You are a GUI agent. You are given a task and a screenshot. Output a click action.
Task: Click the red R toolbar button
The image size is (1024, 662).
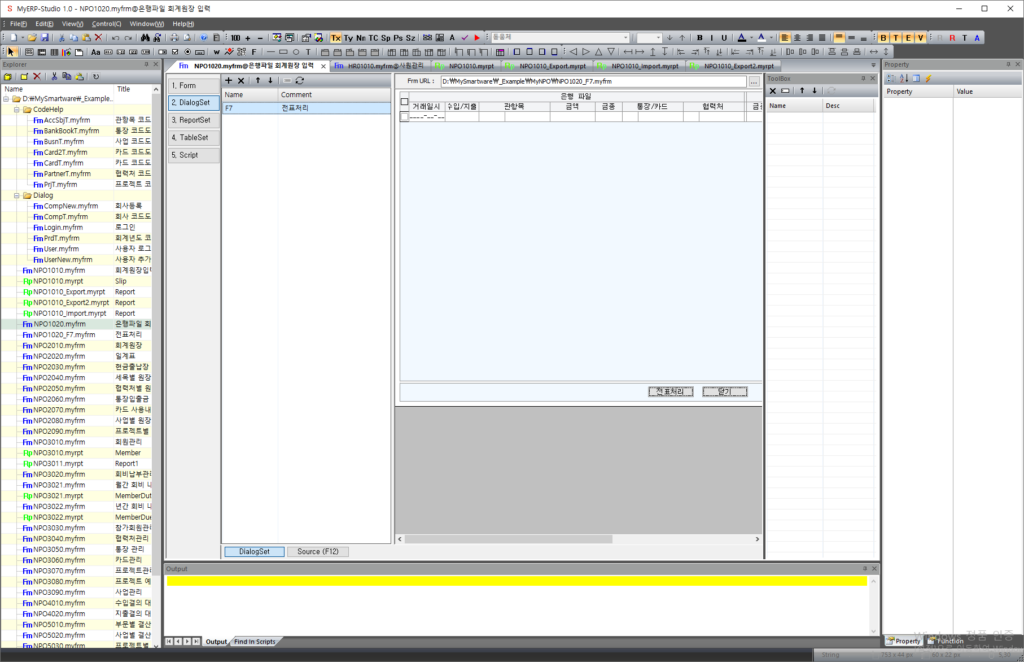(x=952, y=38)
